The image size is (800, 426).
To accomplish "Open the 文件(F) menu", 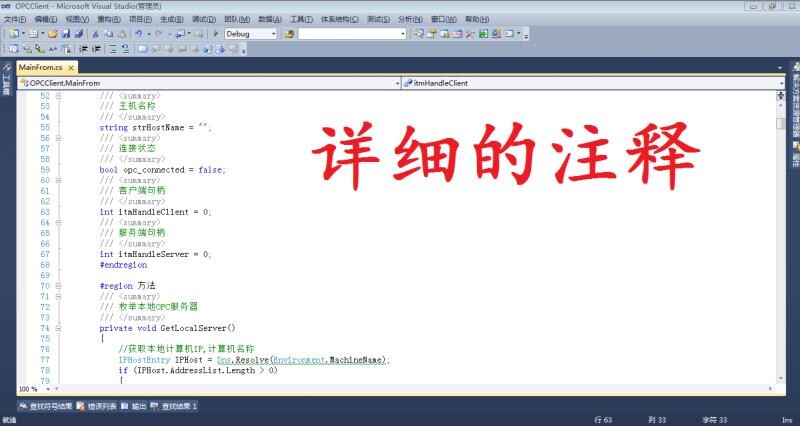I will 15,19.
